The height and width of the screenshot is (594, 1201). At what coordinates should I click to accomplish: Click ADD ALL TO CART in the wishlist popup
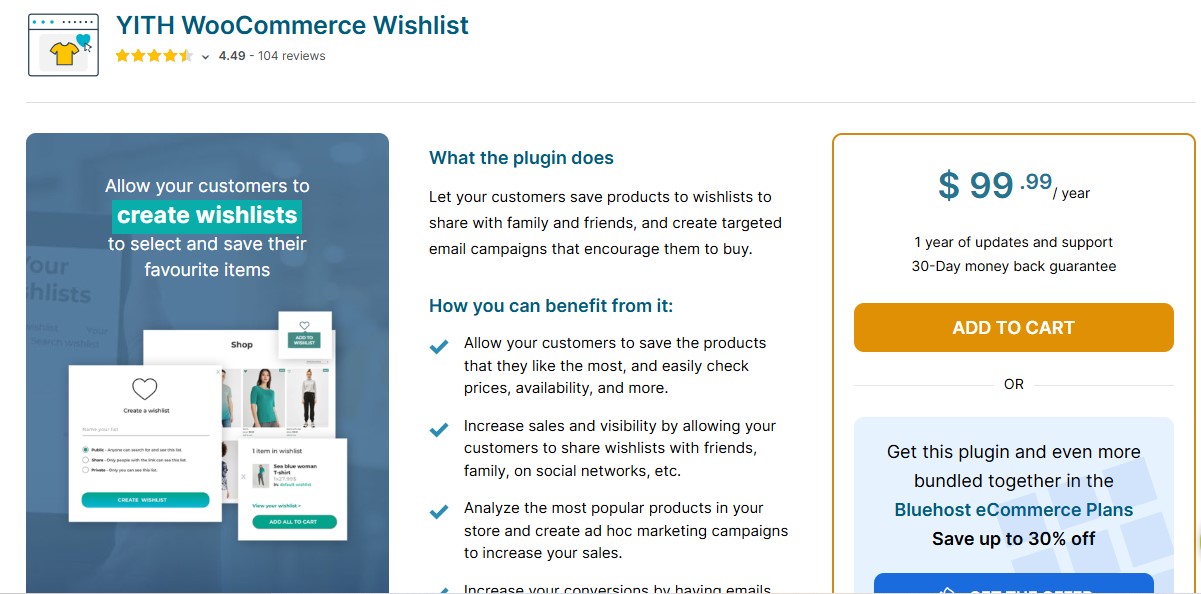[x=293, y=522]
